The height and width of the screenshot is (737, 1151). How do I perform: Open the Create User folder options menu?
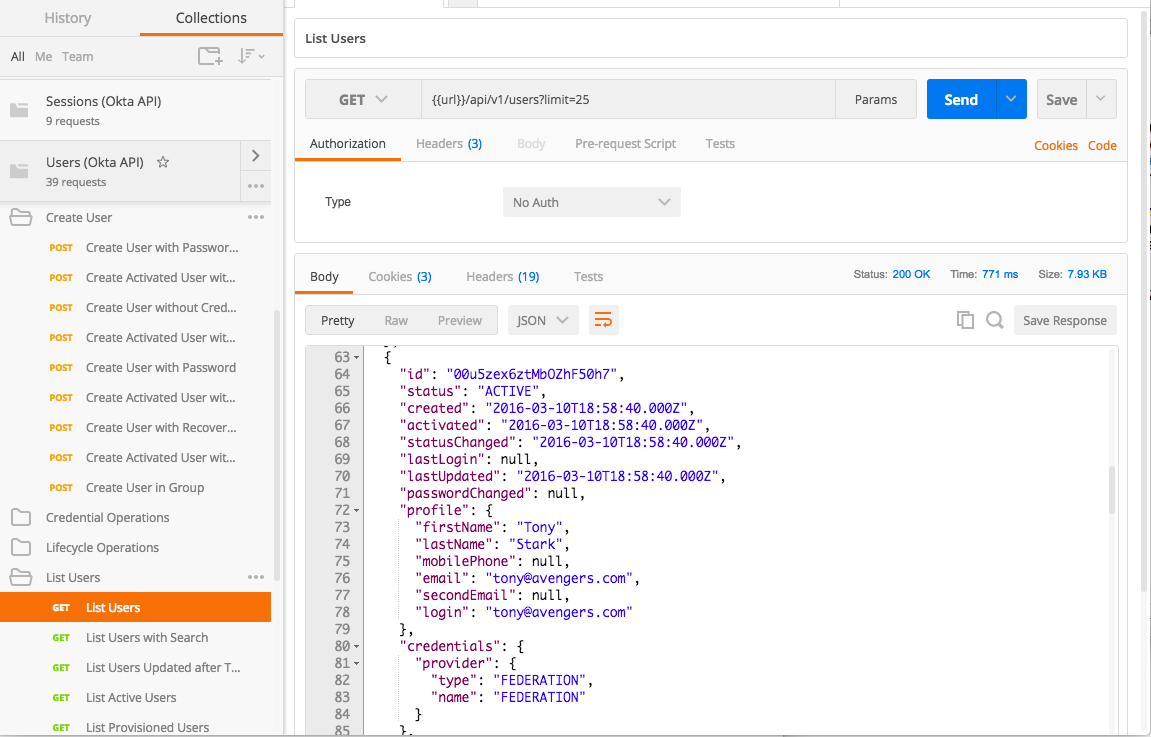coord(256,217)
